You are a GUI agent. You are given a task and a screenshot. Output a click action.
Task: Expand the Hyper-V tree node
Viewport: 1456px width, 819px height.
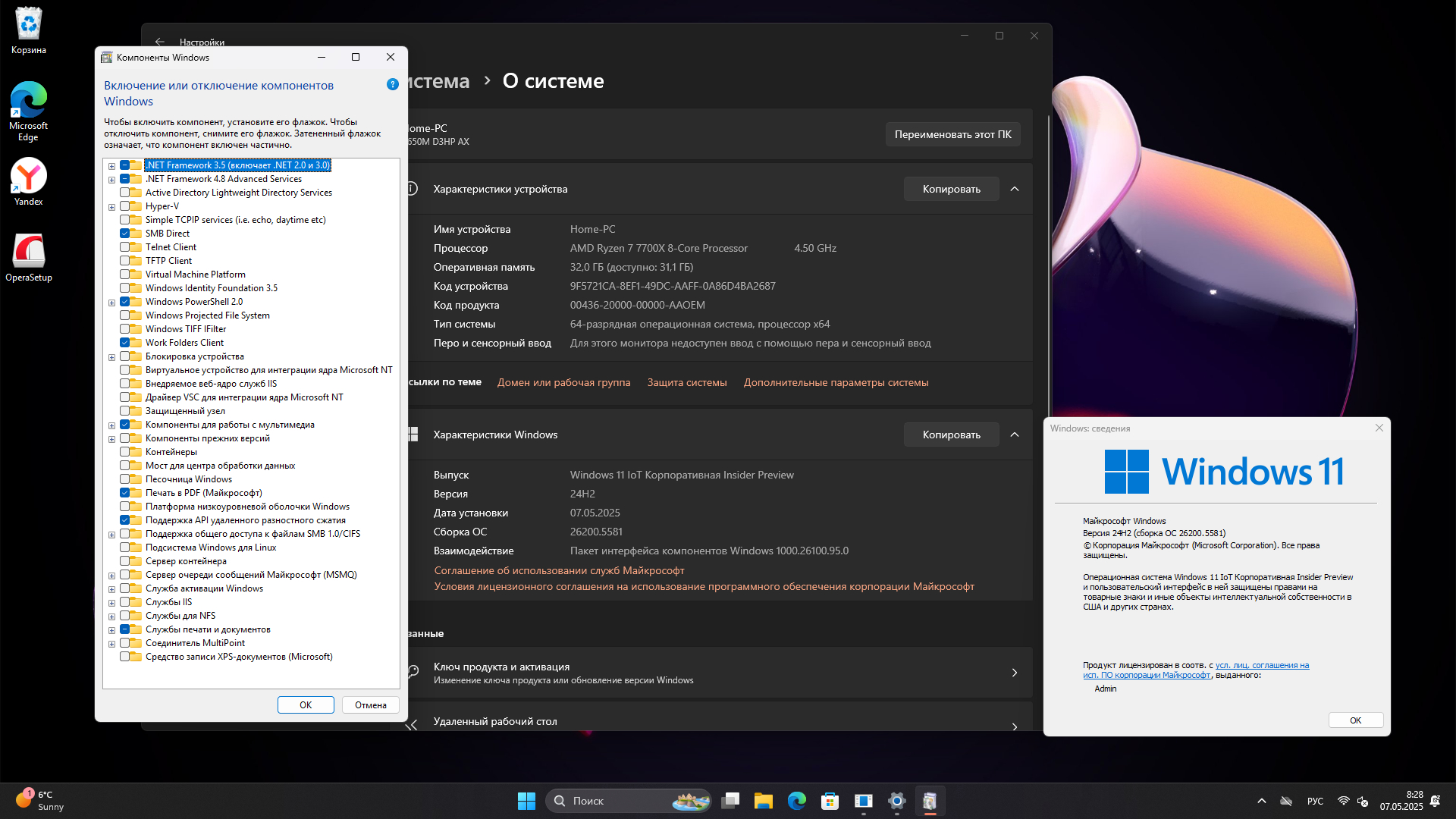click(112, 207)
